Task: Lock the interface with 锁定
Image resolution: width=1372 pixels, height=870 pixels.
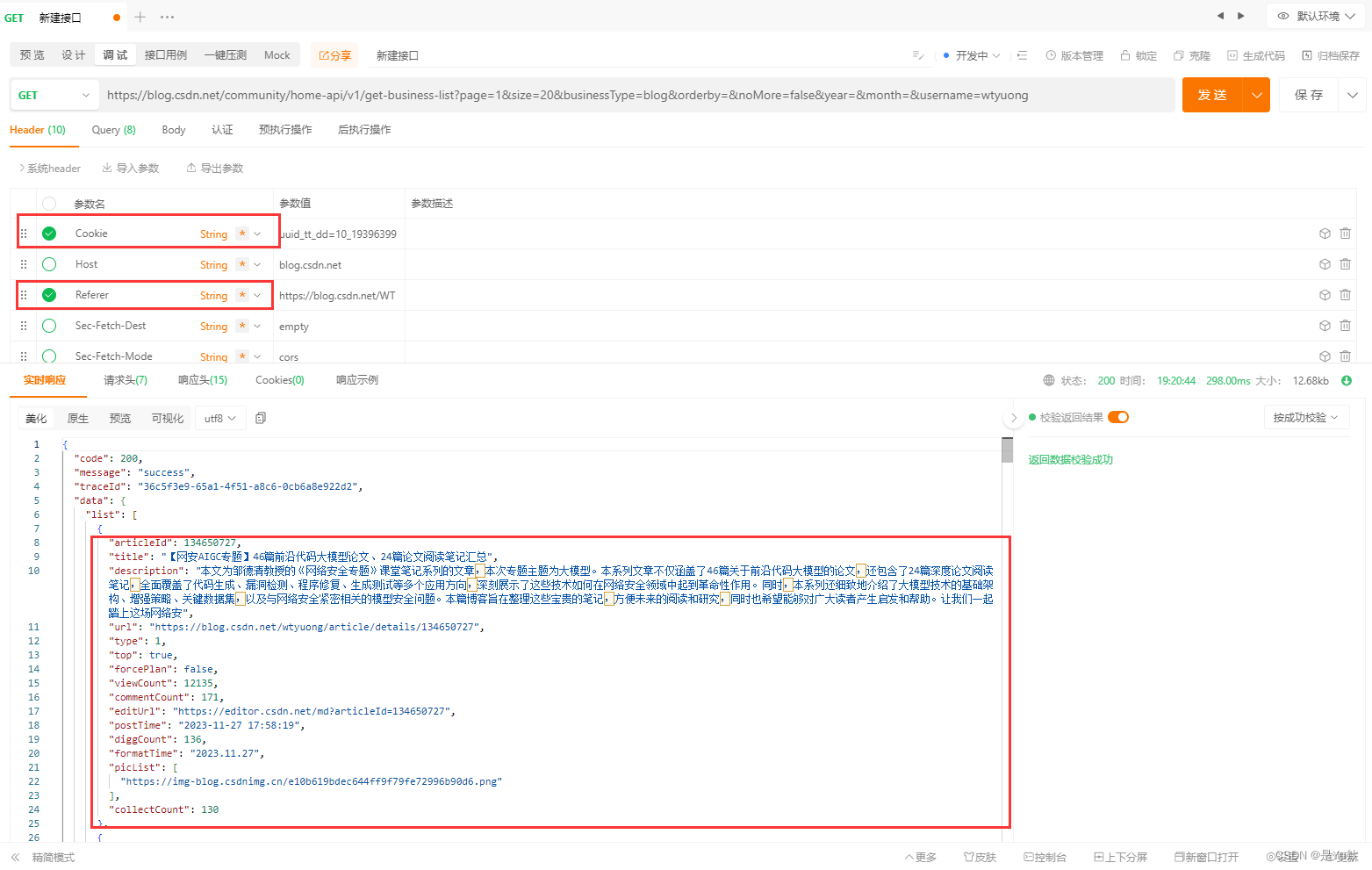Action: (1139, 55)
